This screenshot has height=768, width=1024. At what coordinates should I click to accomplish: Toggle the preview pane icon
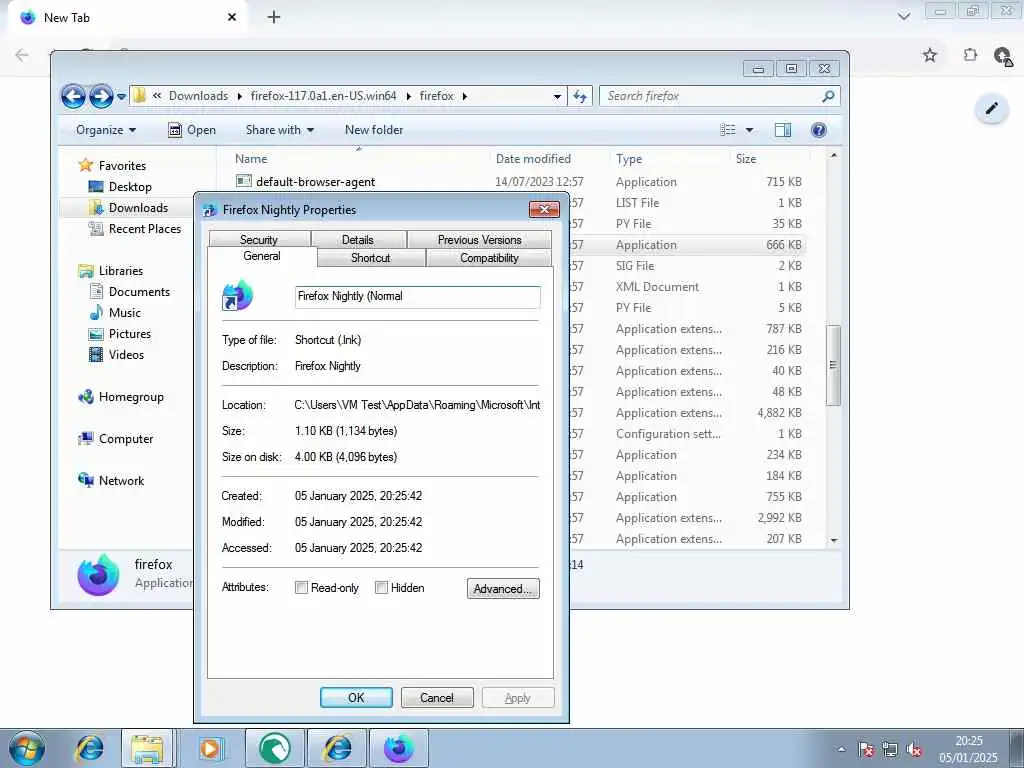pyautogui.click(x=782, y=130)
